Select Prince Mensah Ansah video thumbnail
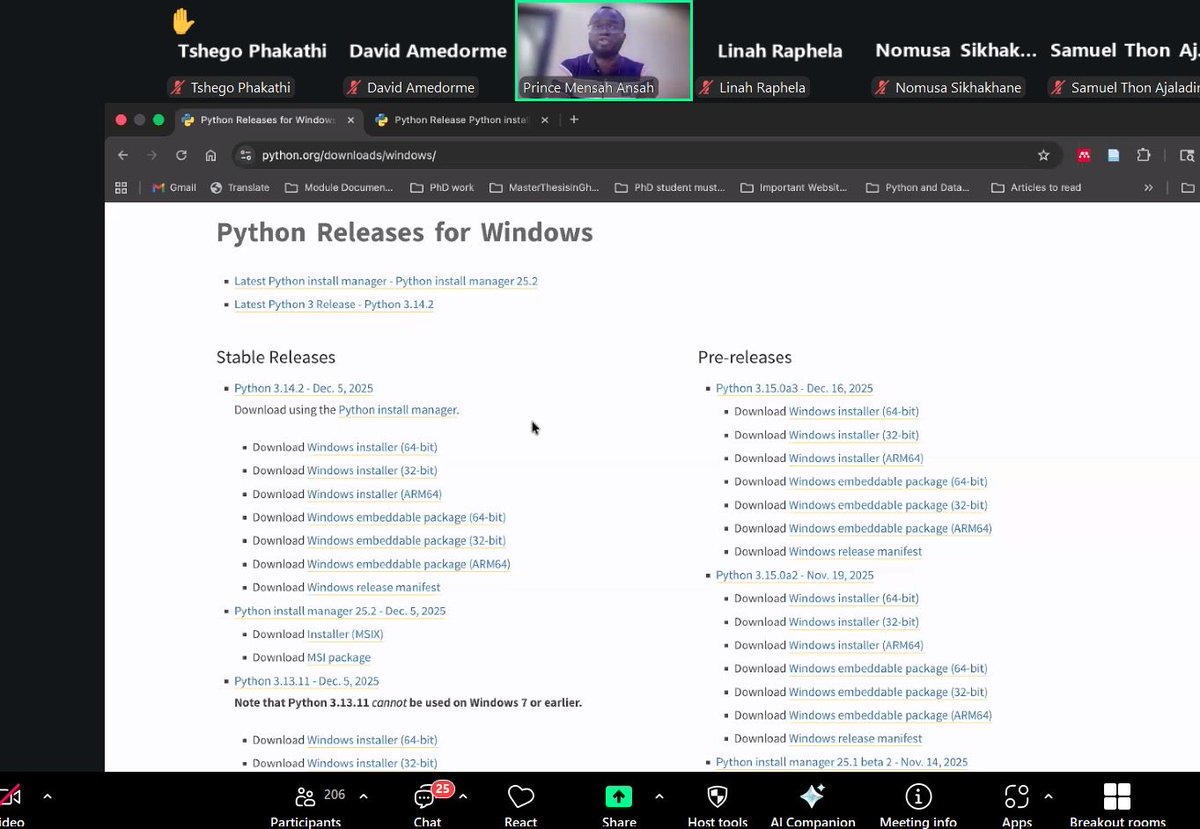The image size is (1200, 829). (603, 50)
